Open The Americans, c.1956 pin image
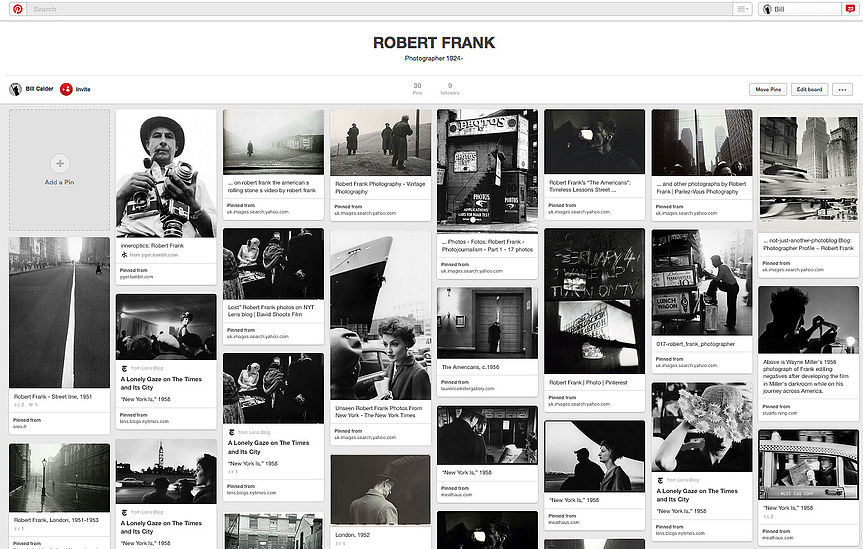Viewport: 863px width, 549px height. point(488,323)
